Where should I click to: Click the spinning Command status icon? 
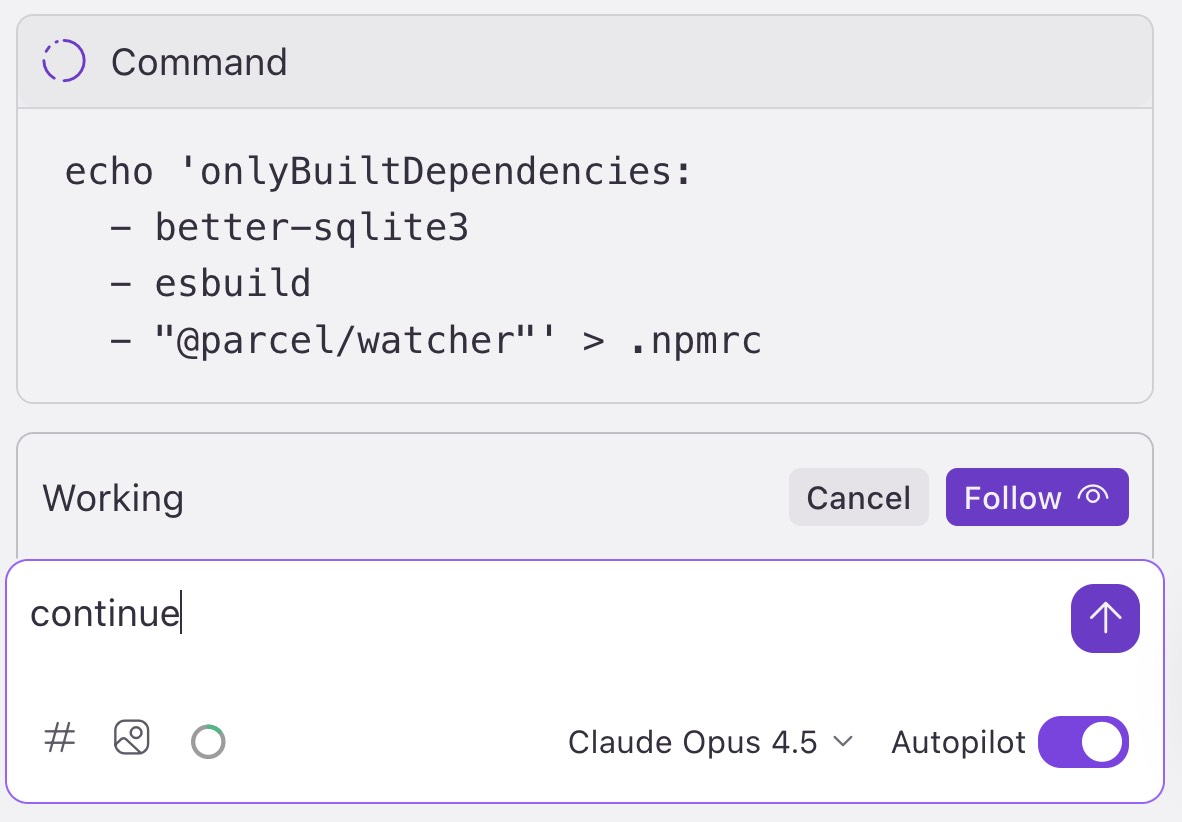[64, 61]
